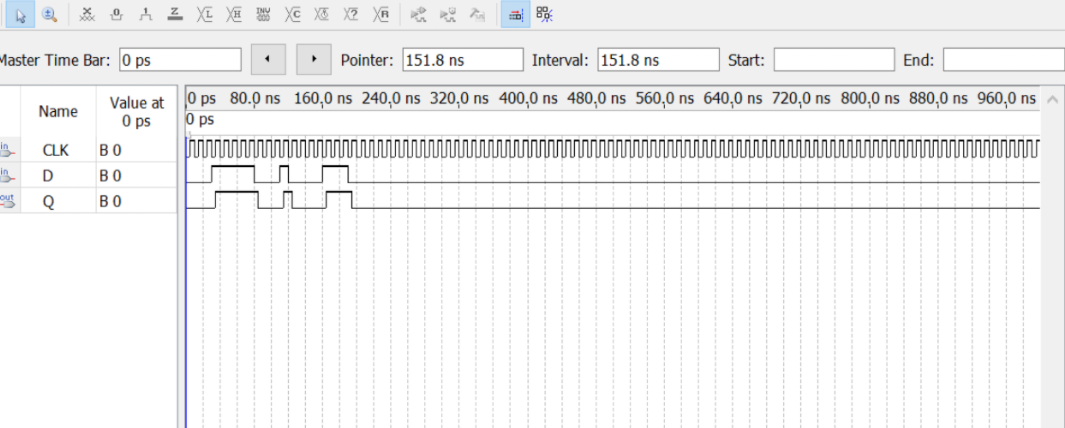Click D value 'B 0'
This screenshot has width=1065, height=428.
click(x=110, y=176)
